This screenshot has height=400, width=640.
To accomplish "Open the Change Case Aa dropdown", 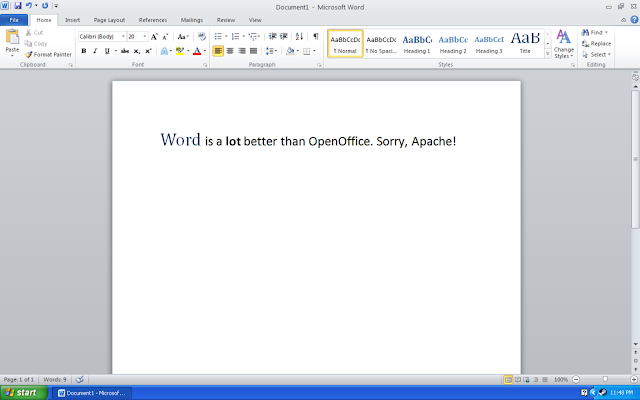I will [183, 37].
